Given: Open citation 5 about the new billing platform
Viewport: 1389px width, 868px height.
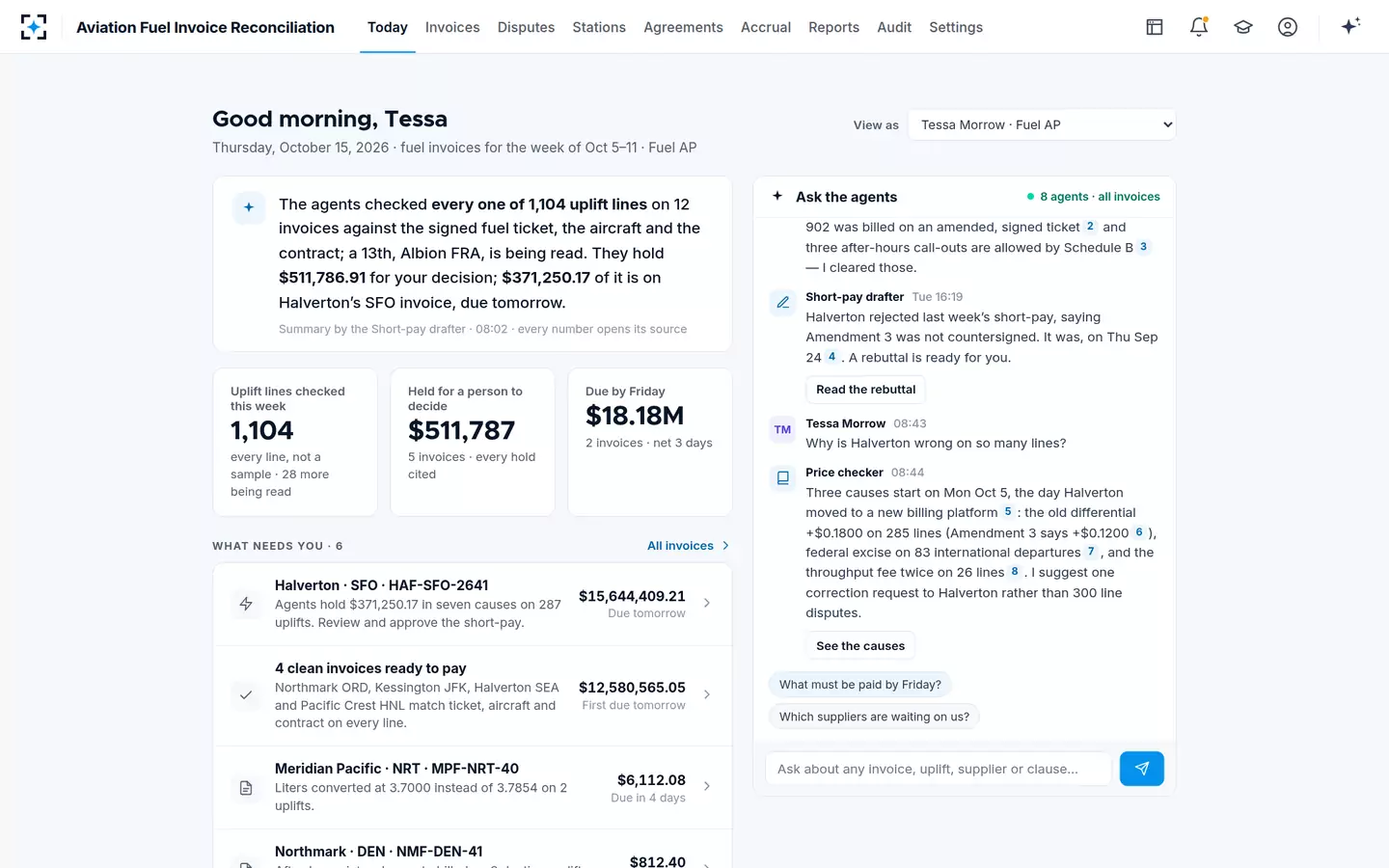Looking at the screenshot, I should click(1008, 512).
